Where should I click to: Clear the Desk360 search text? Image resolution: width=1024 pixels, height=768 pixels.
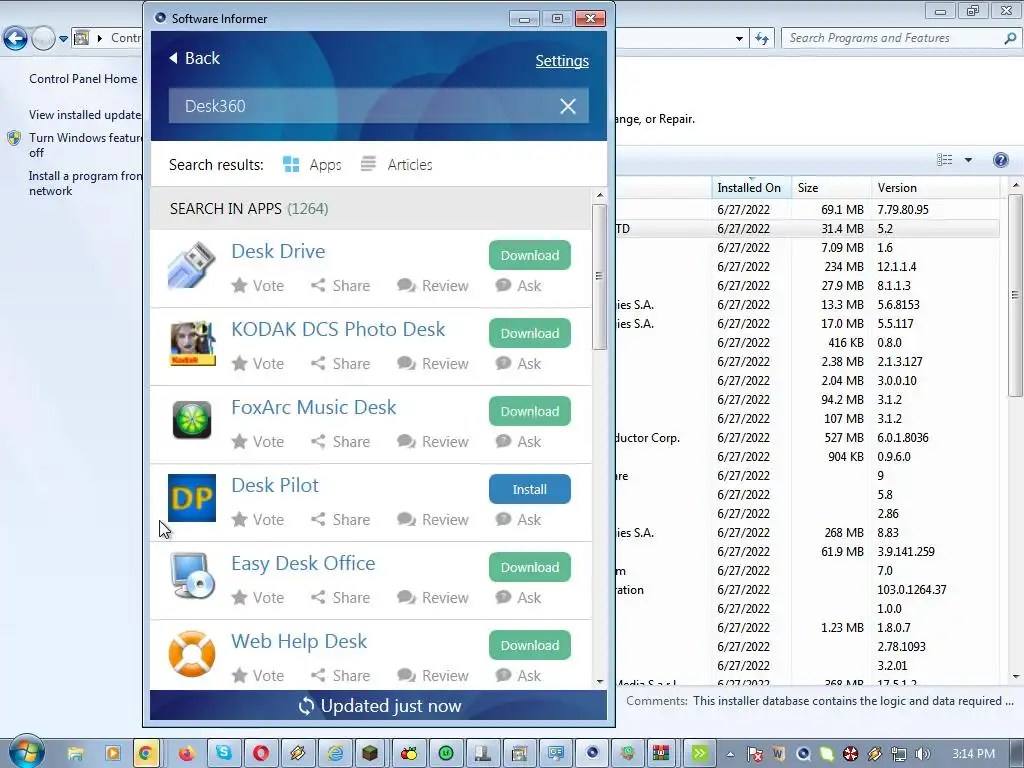click(x=568, y=106)
